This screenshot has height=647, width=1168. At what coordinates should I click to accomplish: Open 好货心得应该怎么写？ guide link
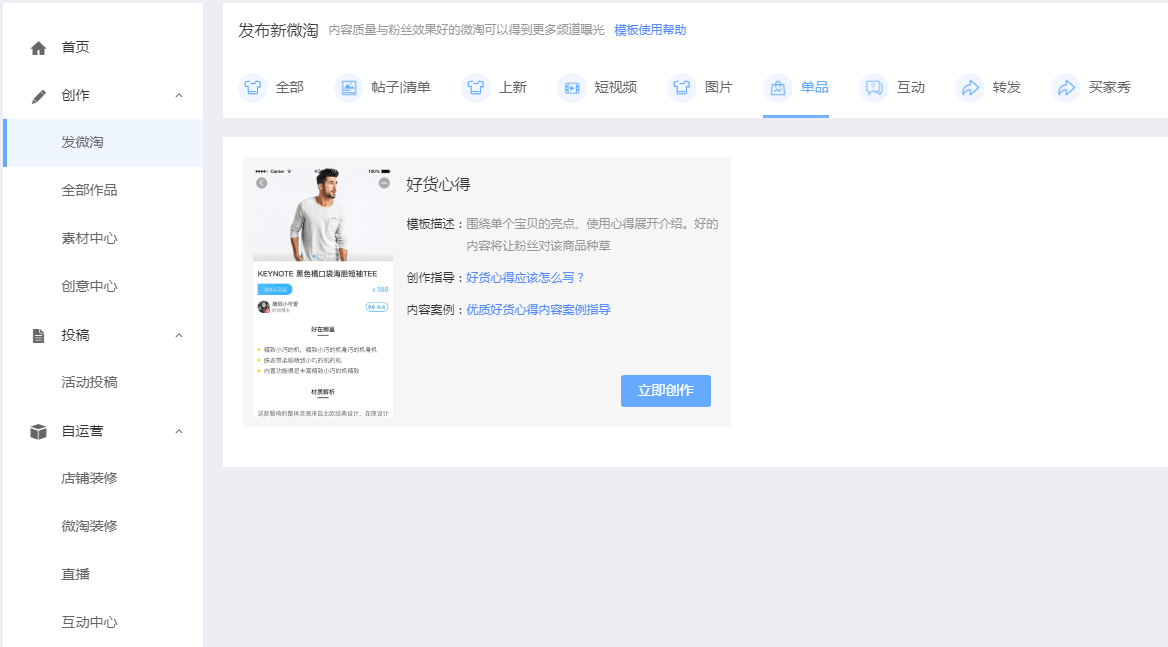click(x=525, y=278)
